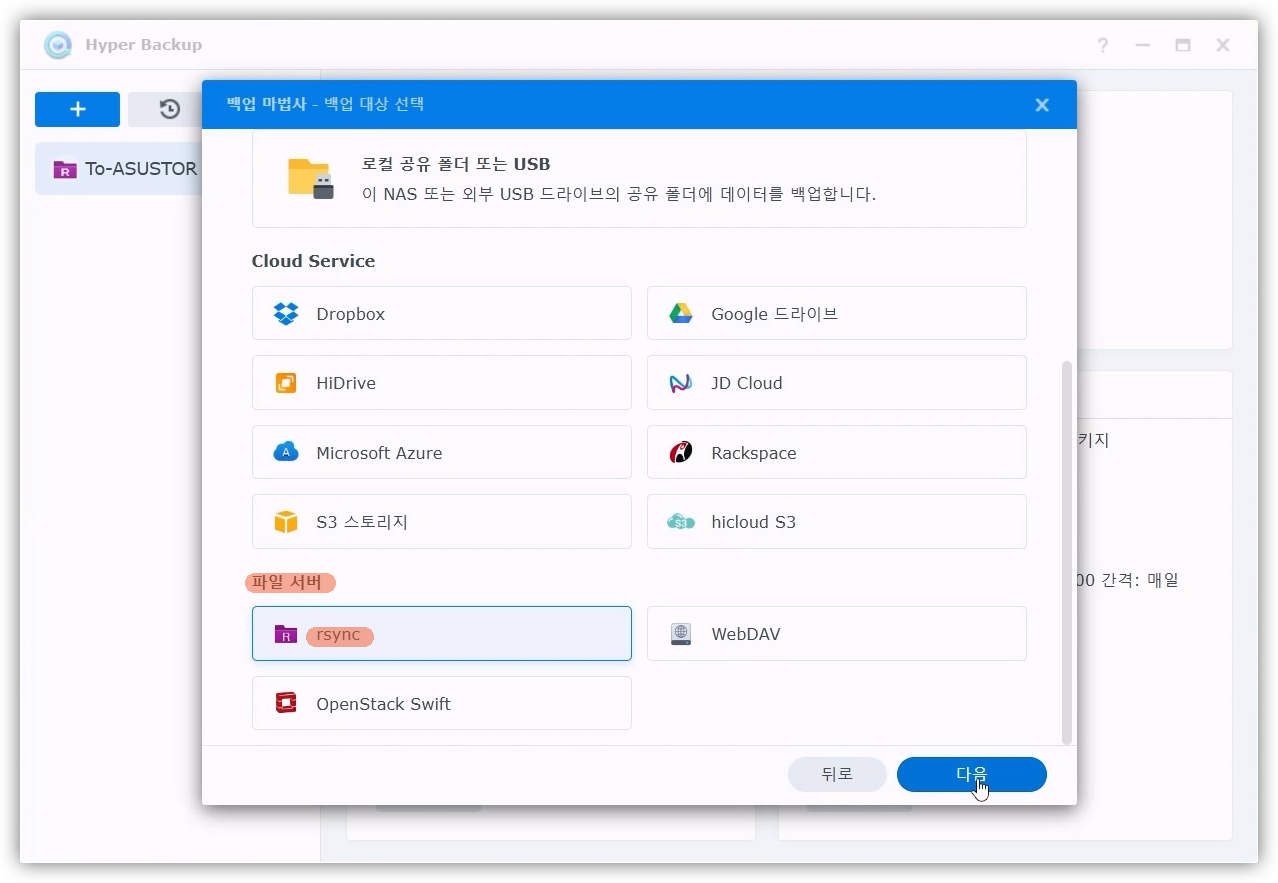Select Microsoft Azure cloud option
1278x883 pixels.
point(441,453)
